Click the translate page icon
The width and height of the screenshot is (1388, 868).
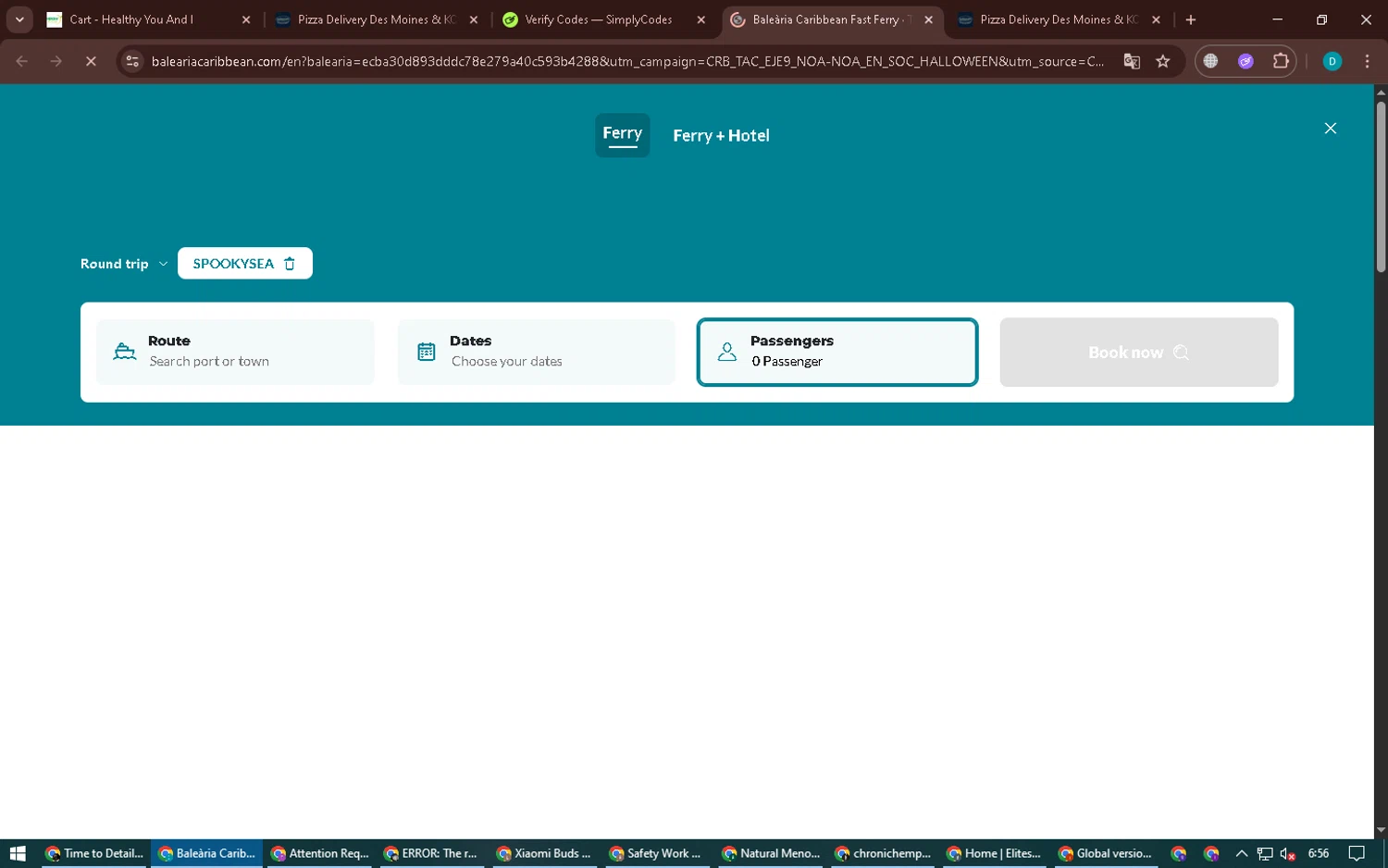[x=1132, y=61]
